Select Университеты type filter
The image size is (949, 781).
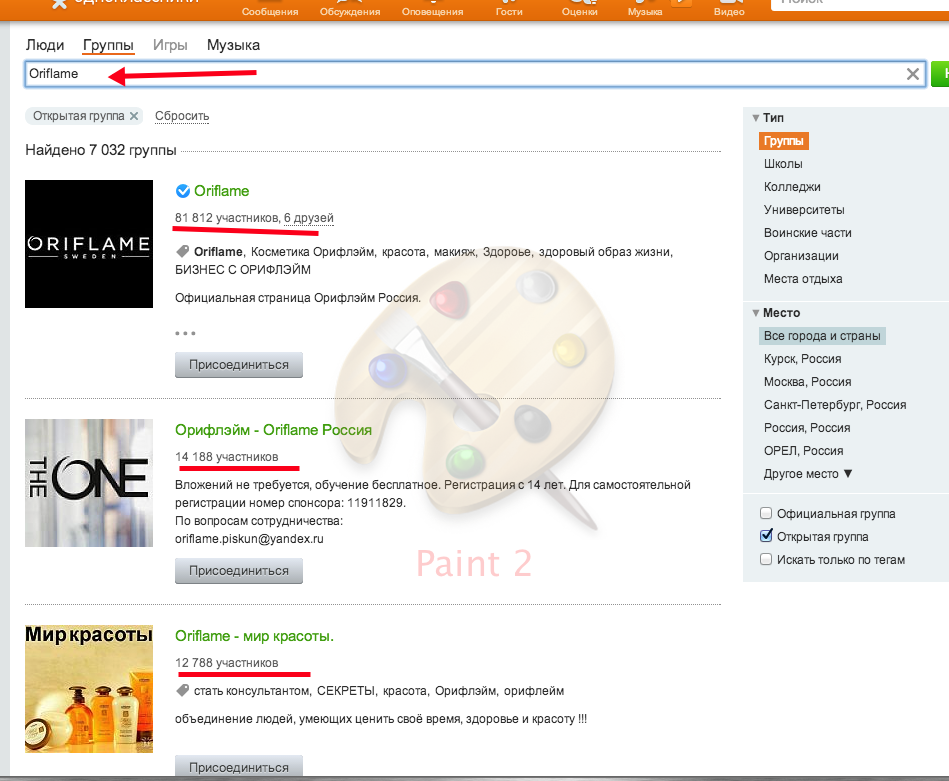pos(804,210)
